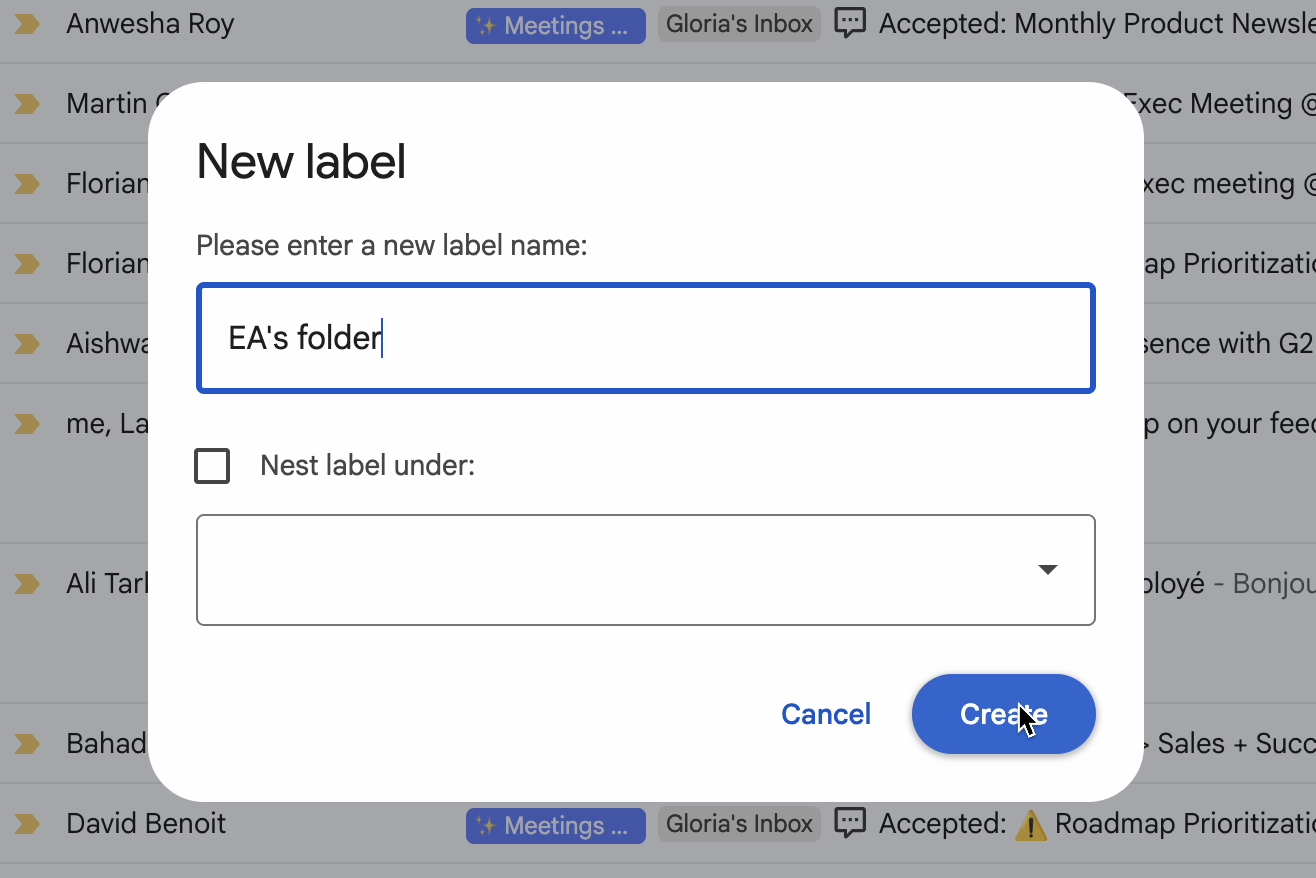This screenshot has width=1316, height=878.
Task: Click the importance marker on Martin row
Action: click(27, 104)
